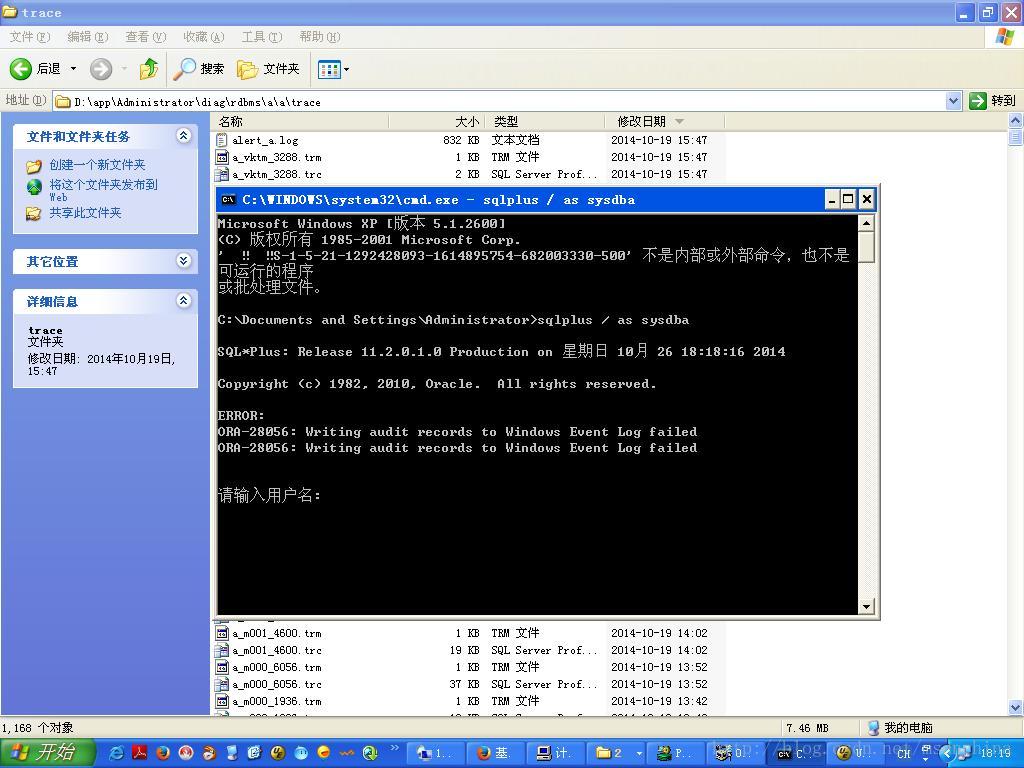
Task: Click the CH language indicator
Action: point(903,754)
